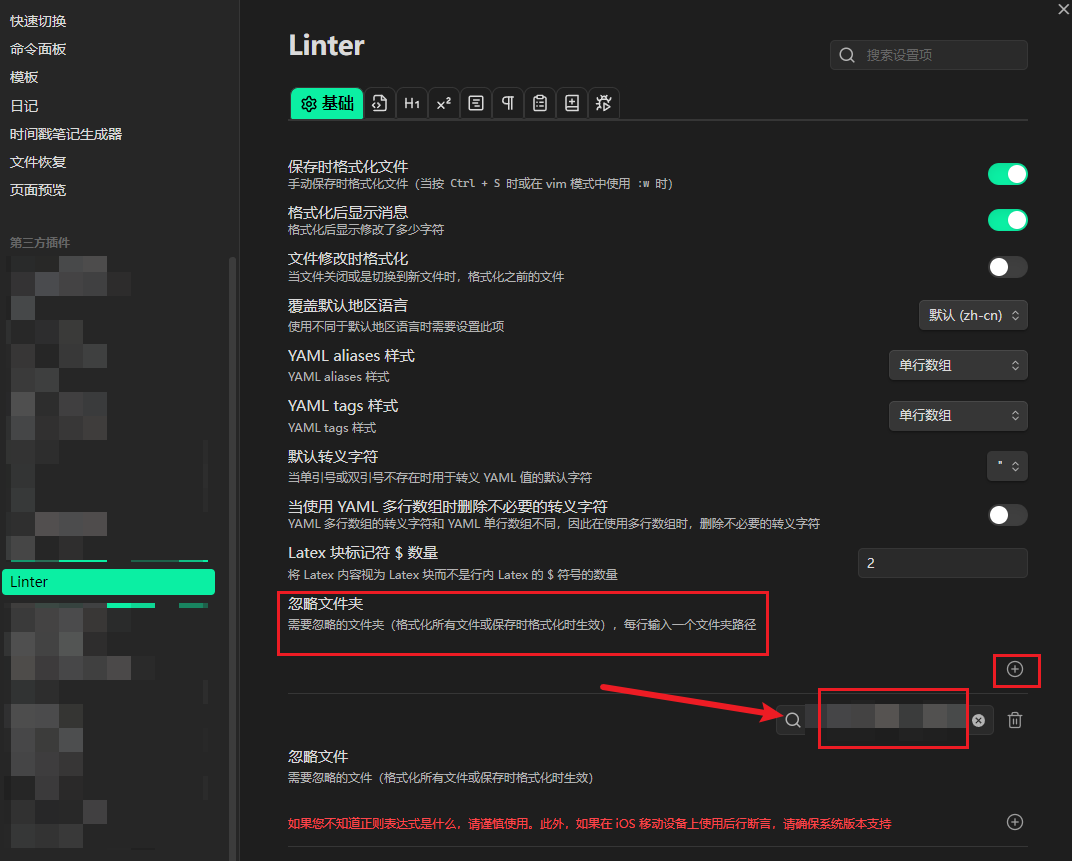Delete the ignored folder entry via trash icon
The image size is (1072, 861).
pos(1014,720)
